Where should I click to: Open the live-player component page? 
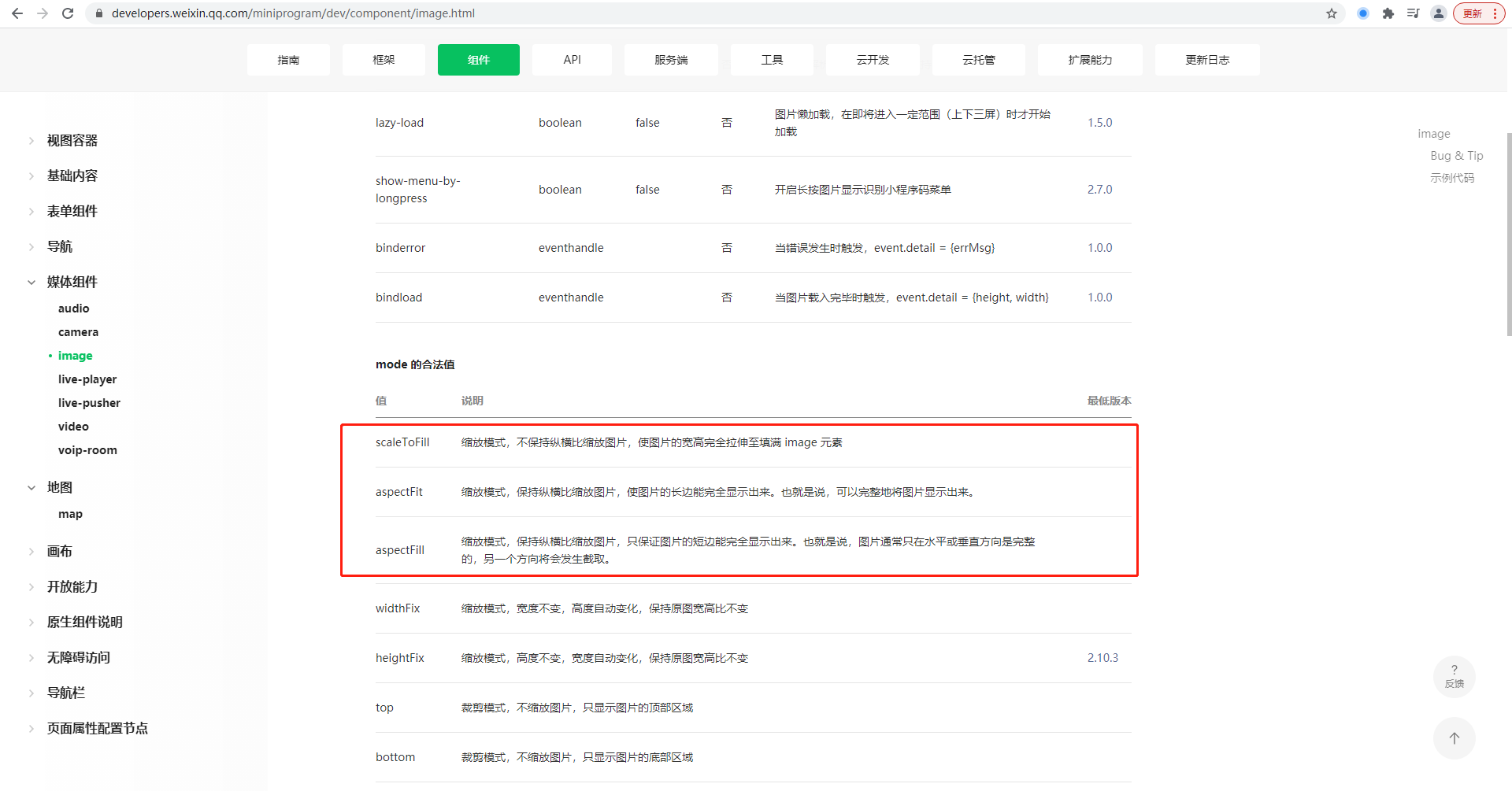[87, 379]
